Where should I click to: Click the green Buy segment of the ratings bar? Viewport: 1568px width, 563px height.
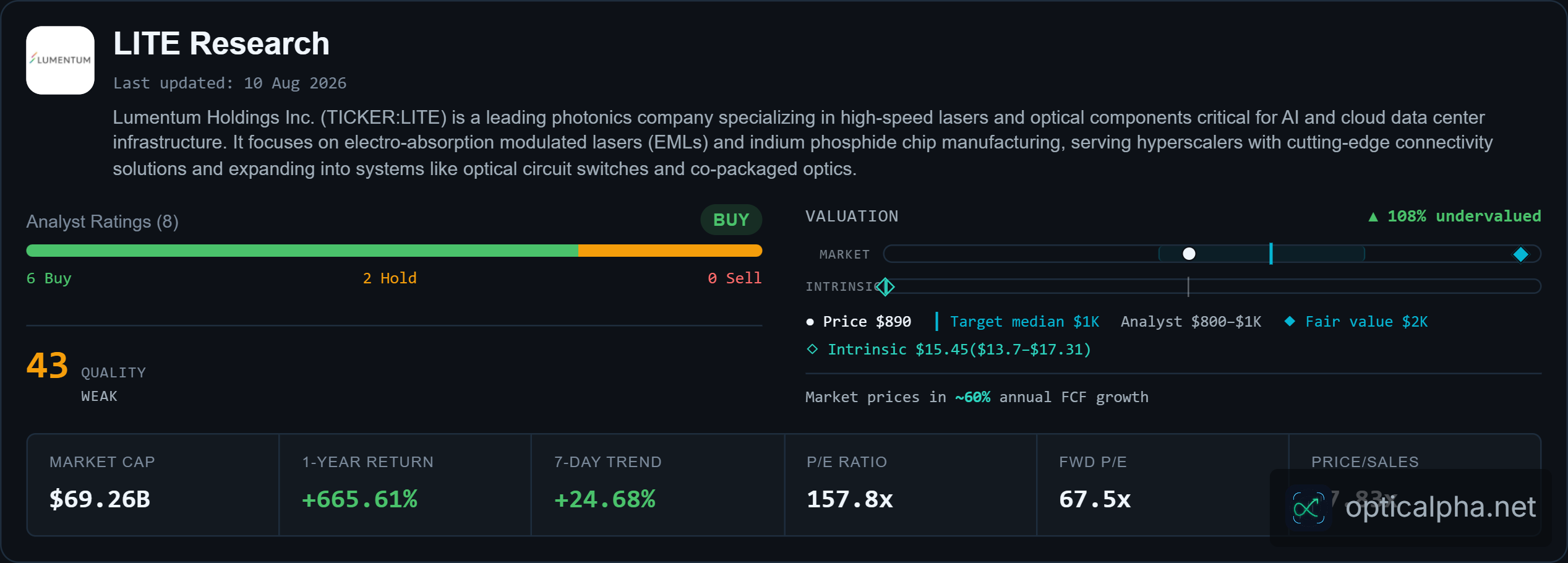pos(302,251)
